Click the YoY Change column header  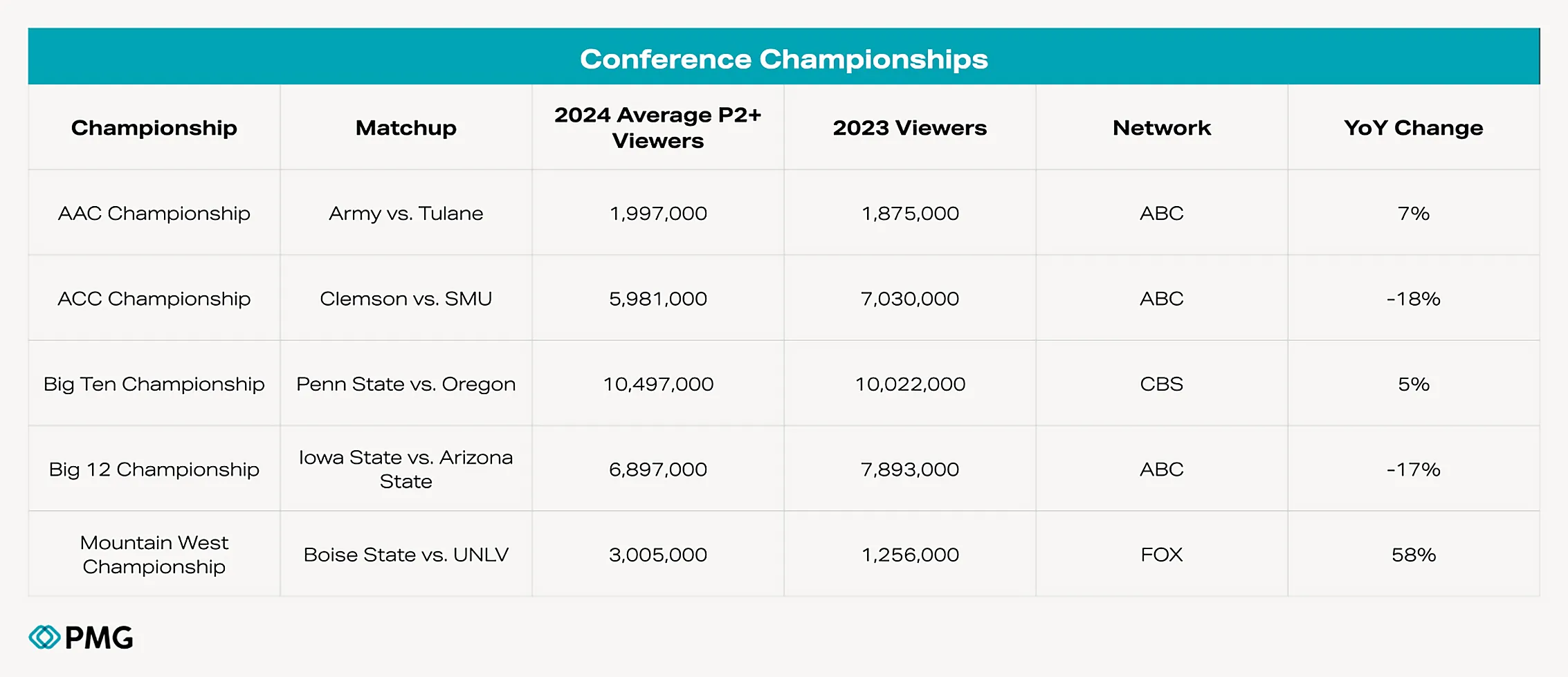tap(1414, 127)
